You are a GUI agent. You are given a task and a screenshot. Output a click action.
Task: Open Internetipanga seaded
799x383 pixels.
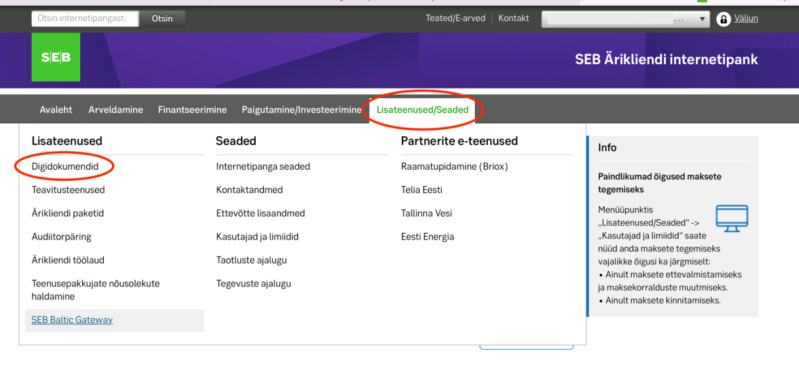coord(263,167)
